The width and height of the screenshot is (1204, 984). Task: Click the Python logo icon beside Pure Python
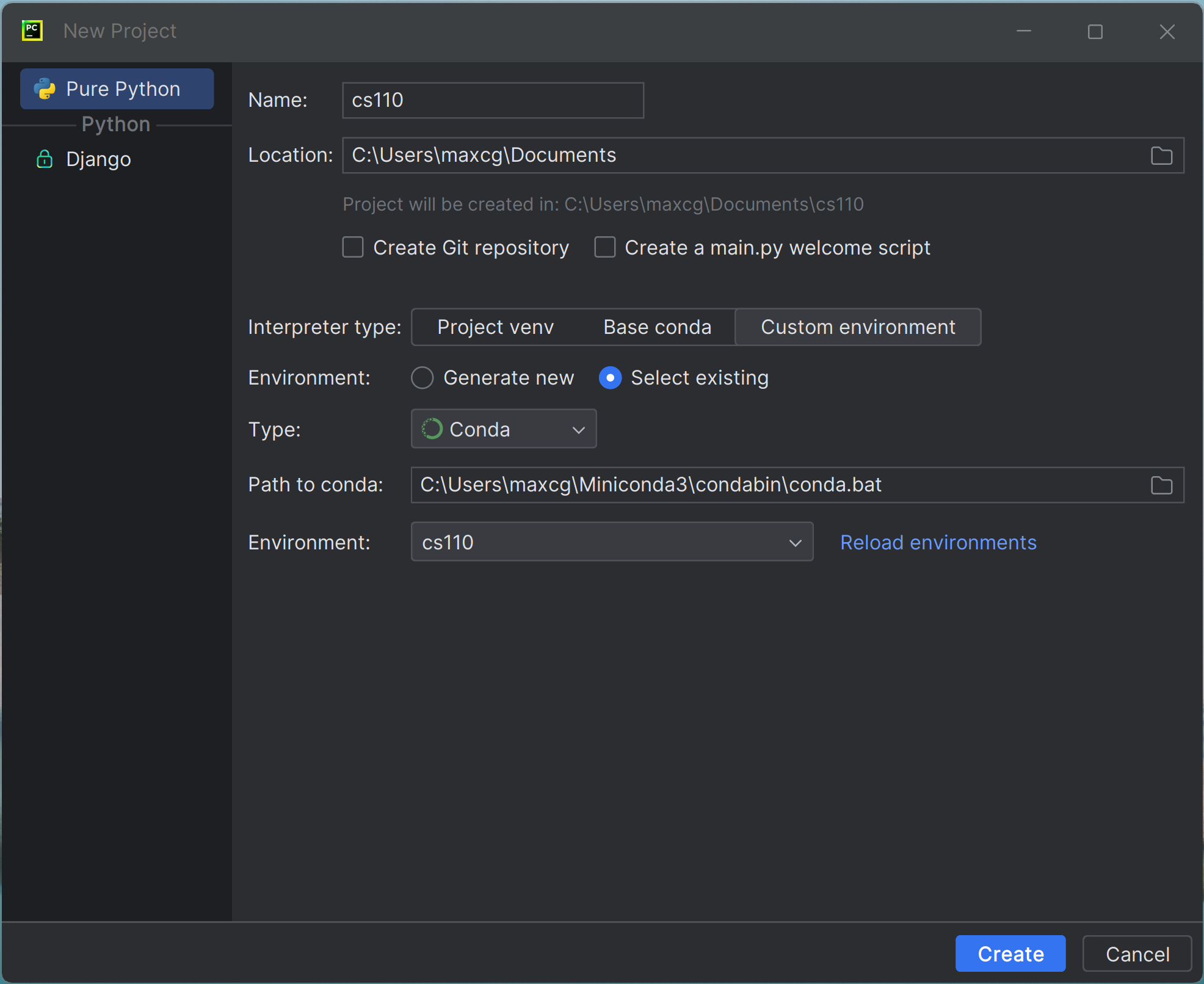pos(45,89)
